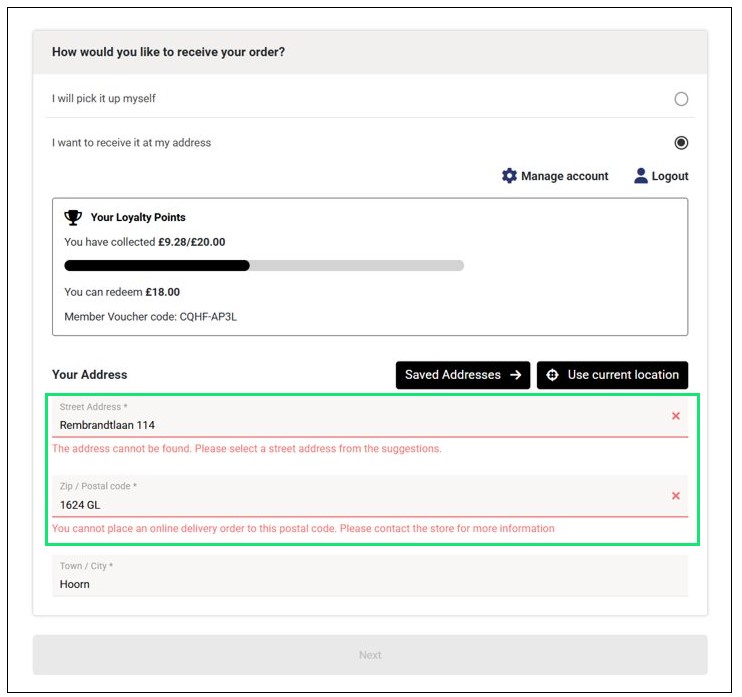Click the trophy icon in Loyalty Points

coord(73,217)
